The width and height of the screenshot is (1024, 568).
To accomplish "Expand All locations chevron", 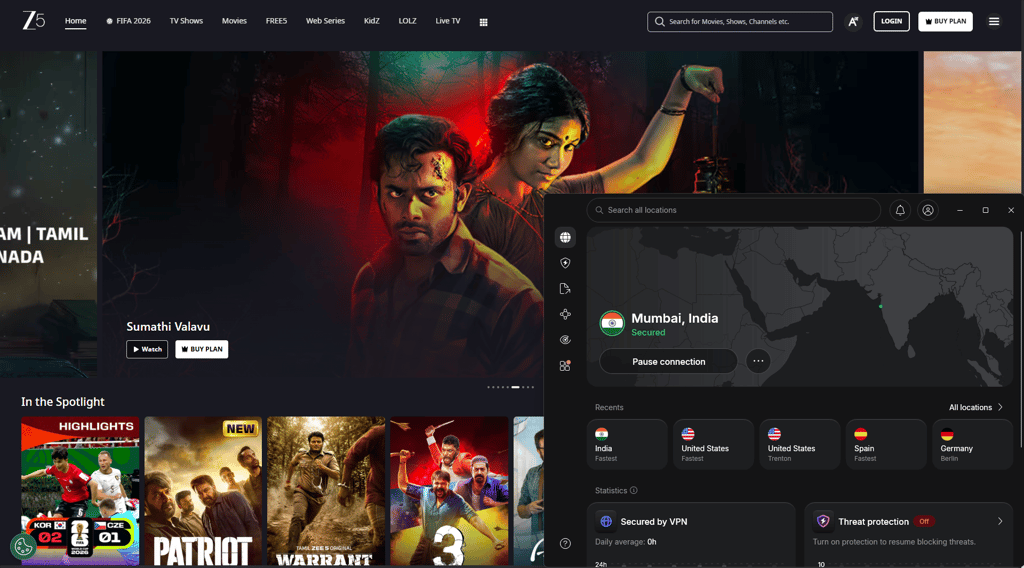I will pyautogui.click(x=1000, y=407).
